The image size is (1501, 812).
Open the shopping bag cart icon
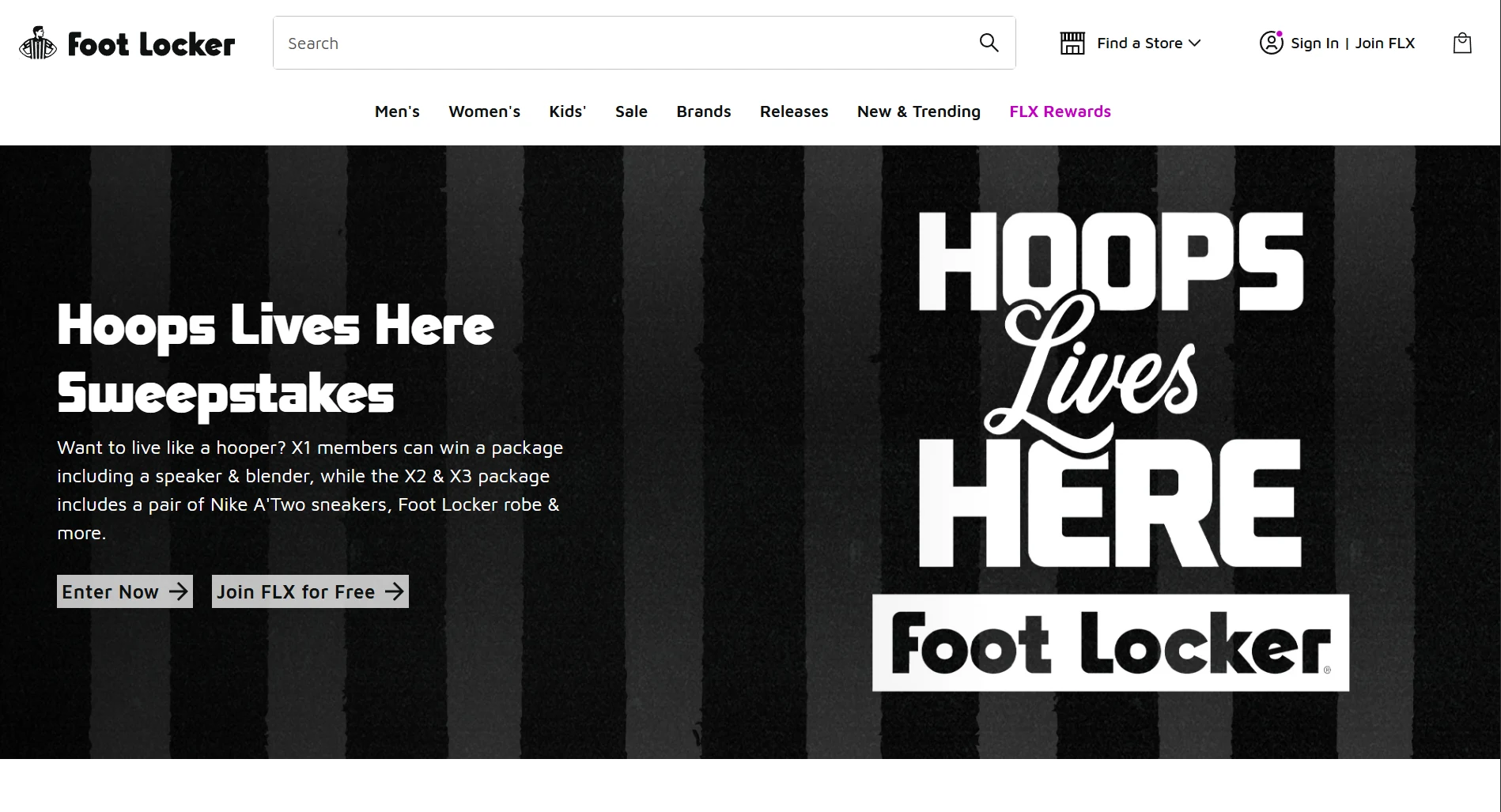pos(1462,43)
